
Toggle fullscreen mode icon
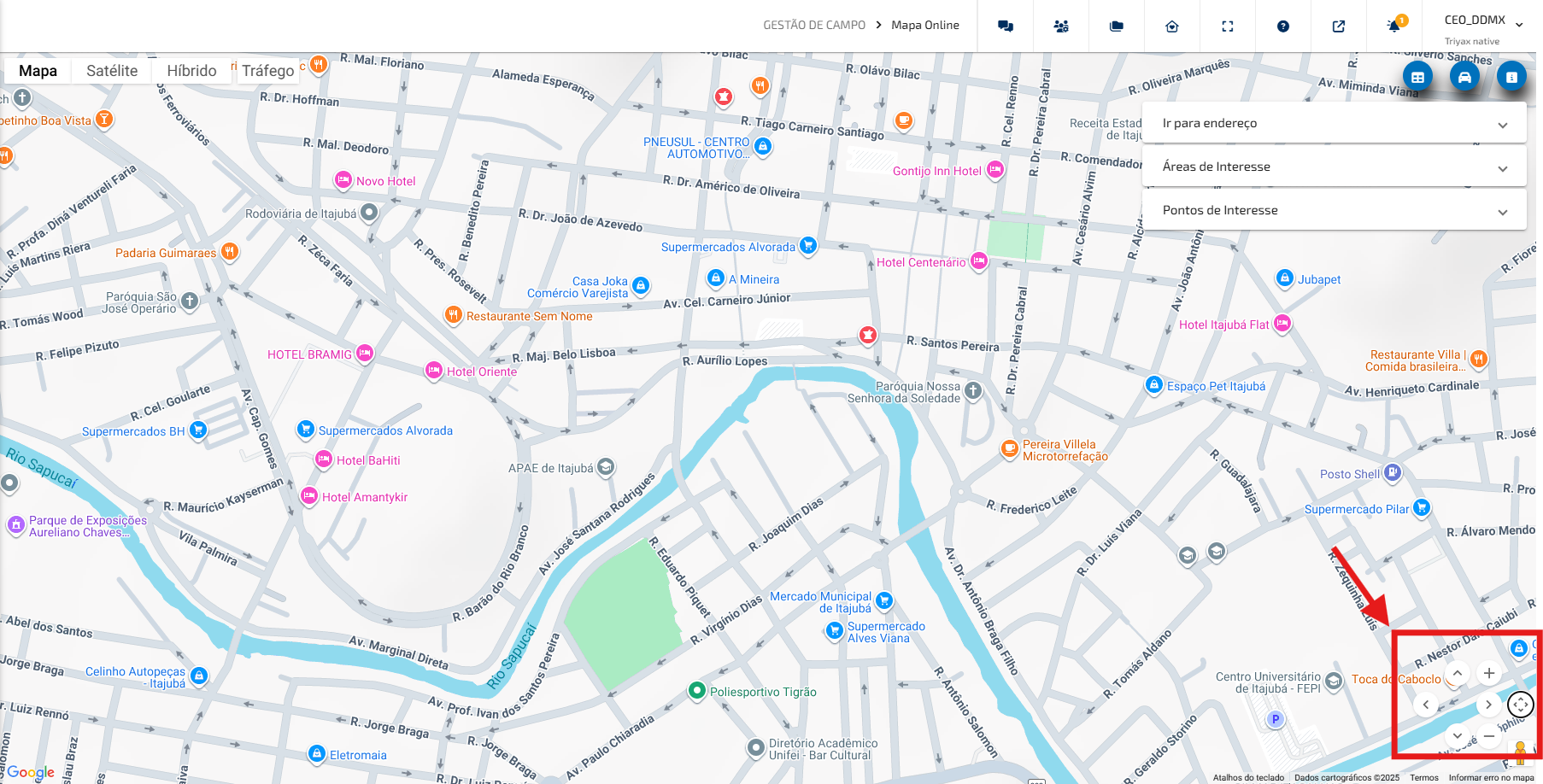(1228, 26)
